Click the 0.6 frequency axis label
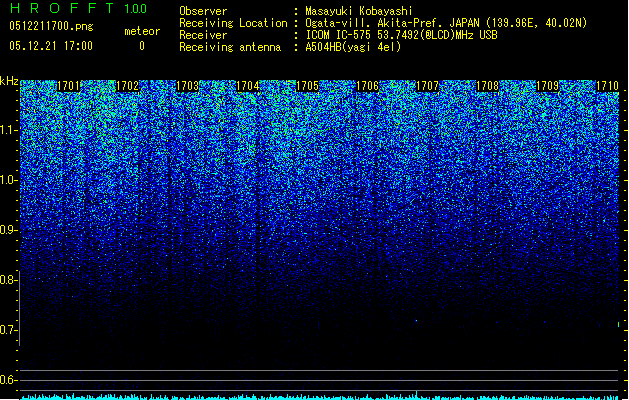The image size is (629, 400). 8,380
